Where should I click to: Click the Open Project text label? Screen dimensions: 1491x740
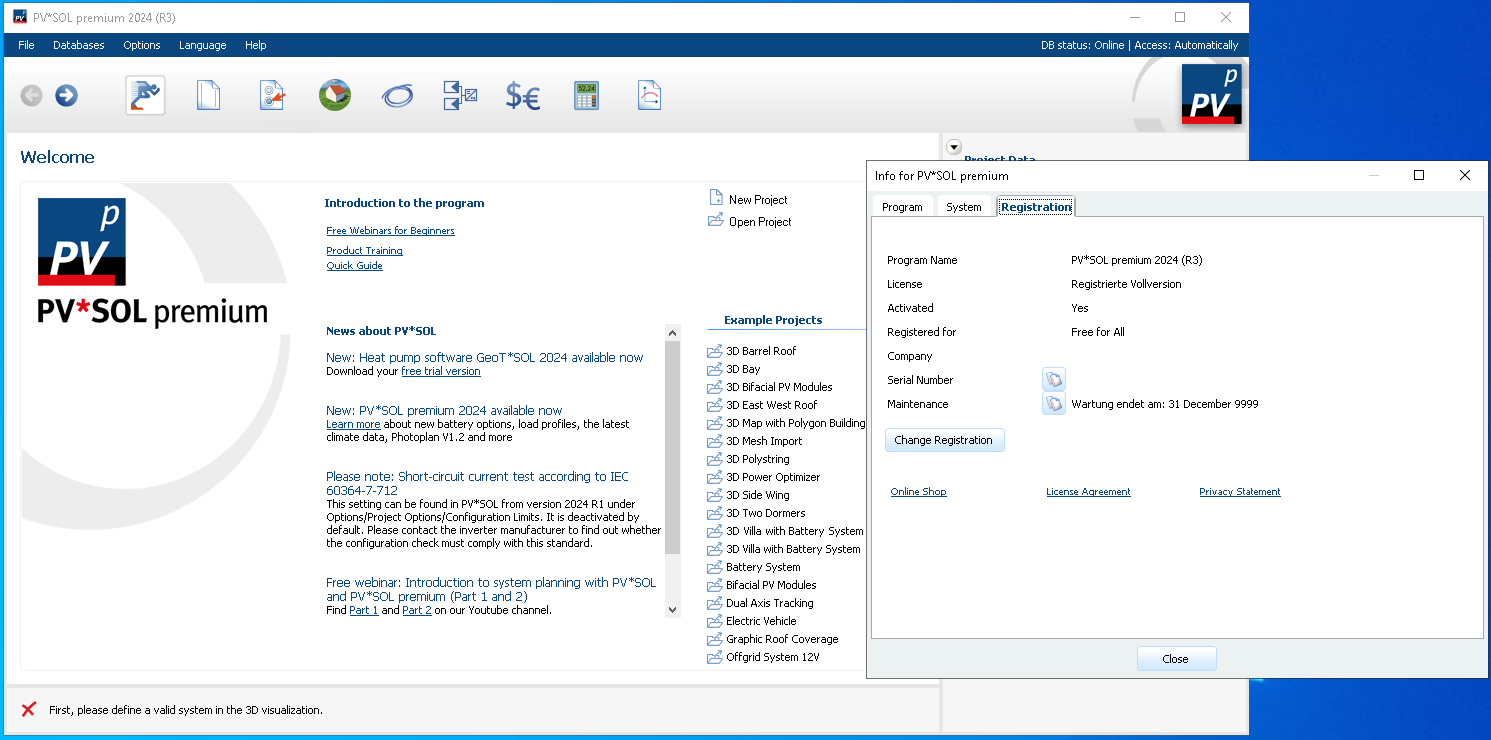point(760,222)
